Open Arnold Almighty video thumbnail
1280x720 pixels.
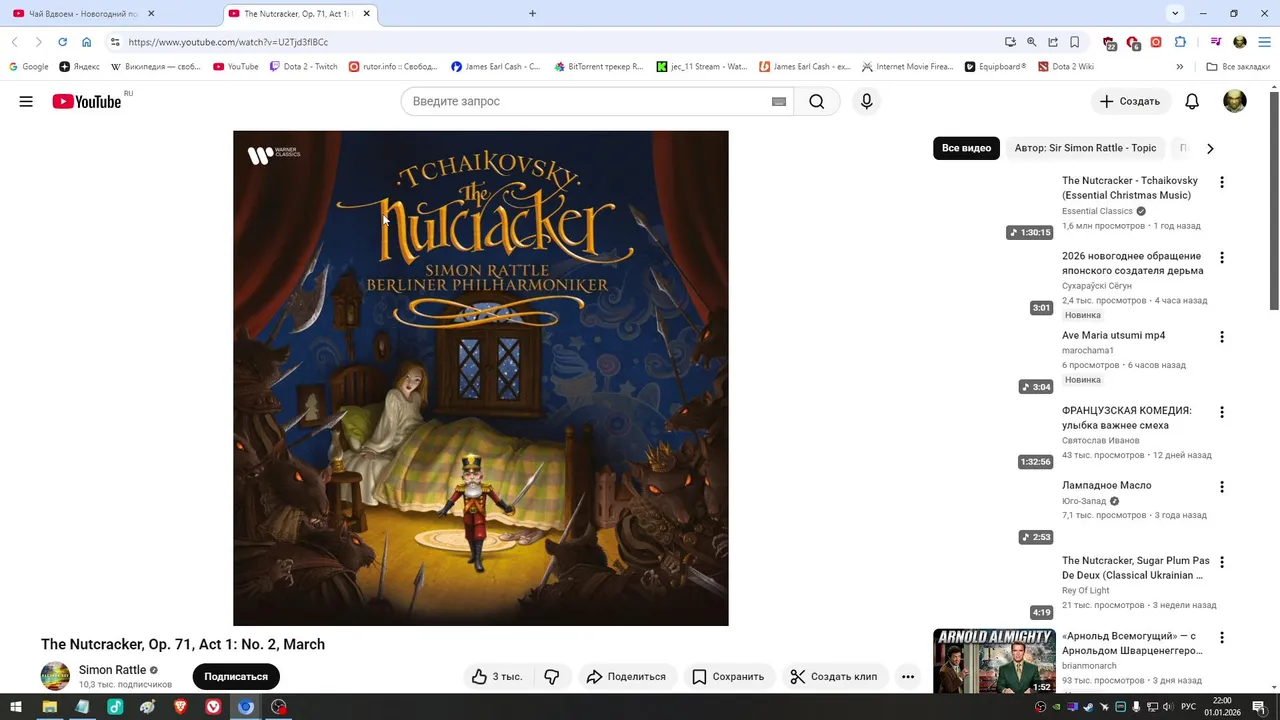coord(994,661)
